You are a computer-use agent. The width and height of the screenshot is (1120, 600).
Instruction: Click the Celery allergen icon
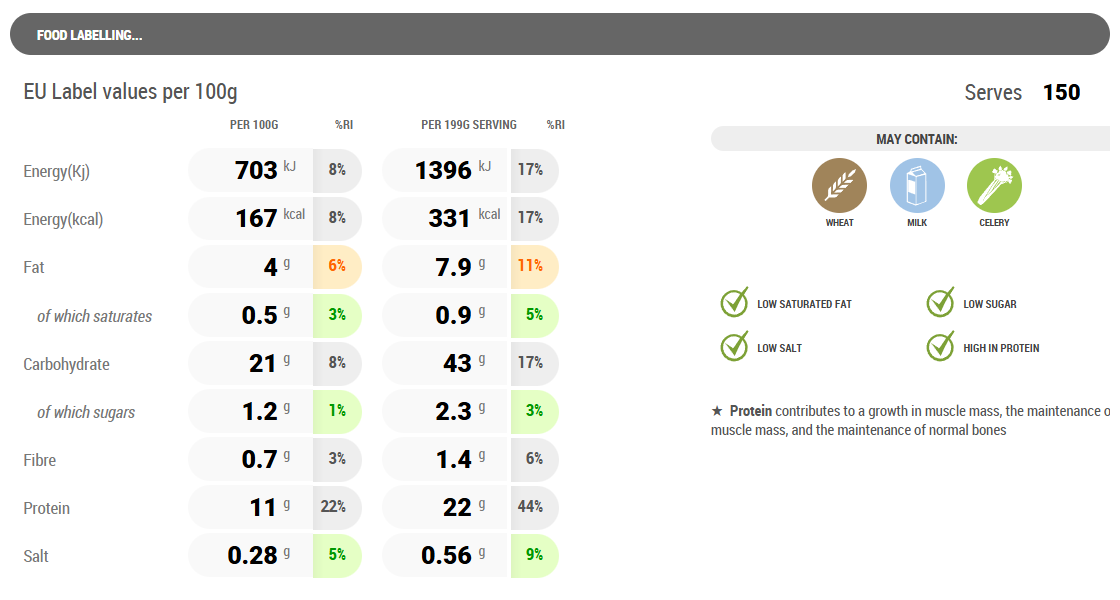click(994, 186)
